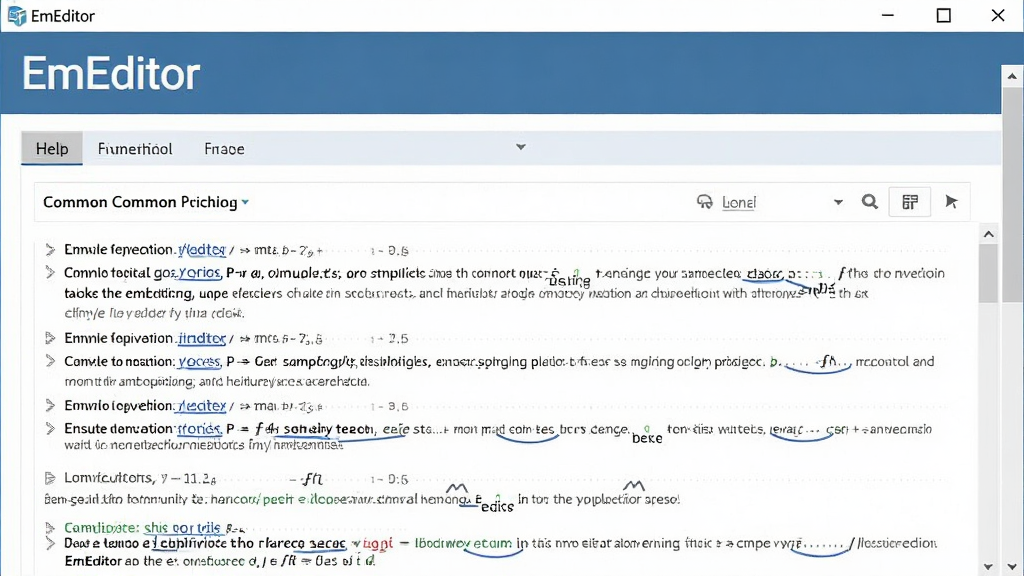Screen dimensions: 1024x576
Task: Open the yories link
Action: 200,273
